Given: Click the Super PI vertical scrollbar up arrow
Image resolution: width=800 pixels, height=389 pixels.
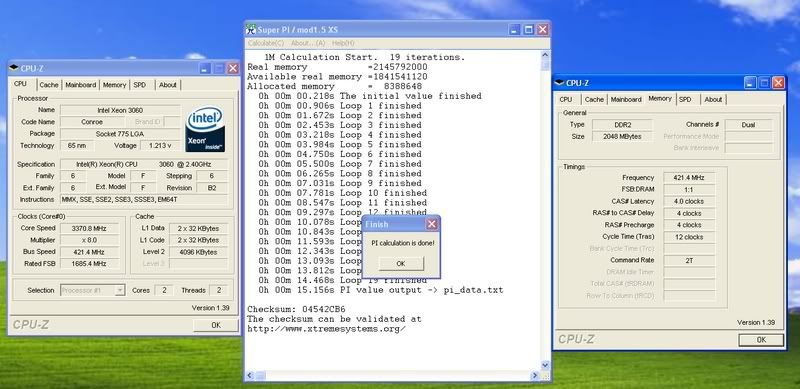Looking at the screenshot, I should click(x=545, y=55).
